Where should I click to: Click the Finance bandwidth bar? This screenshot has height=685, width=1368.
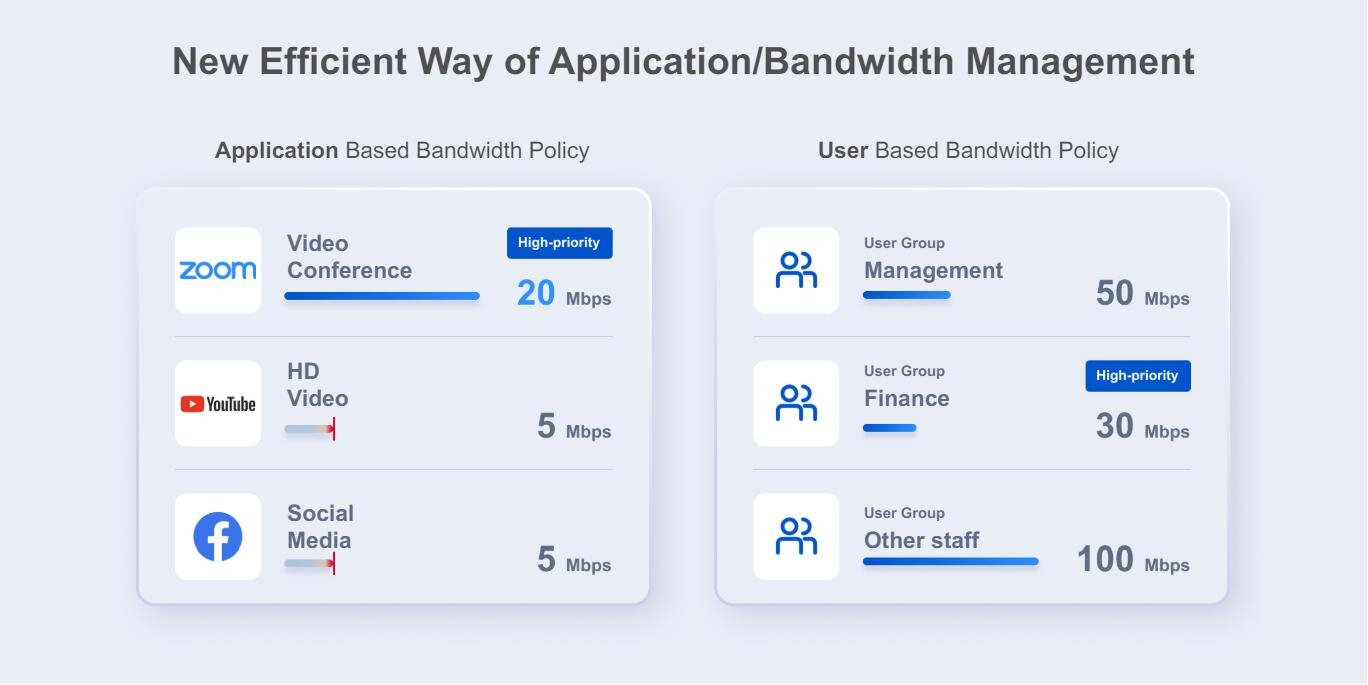(889, 428)
